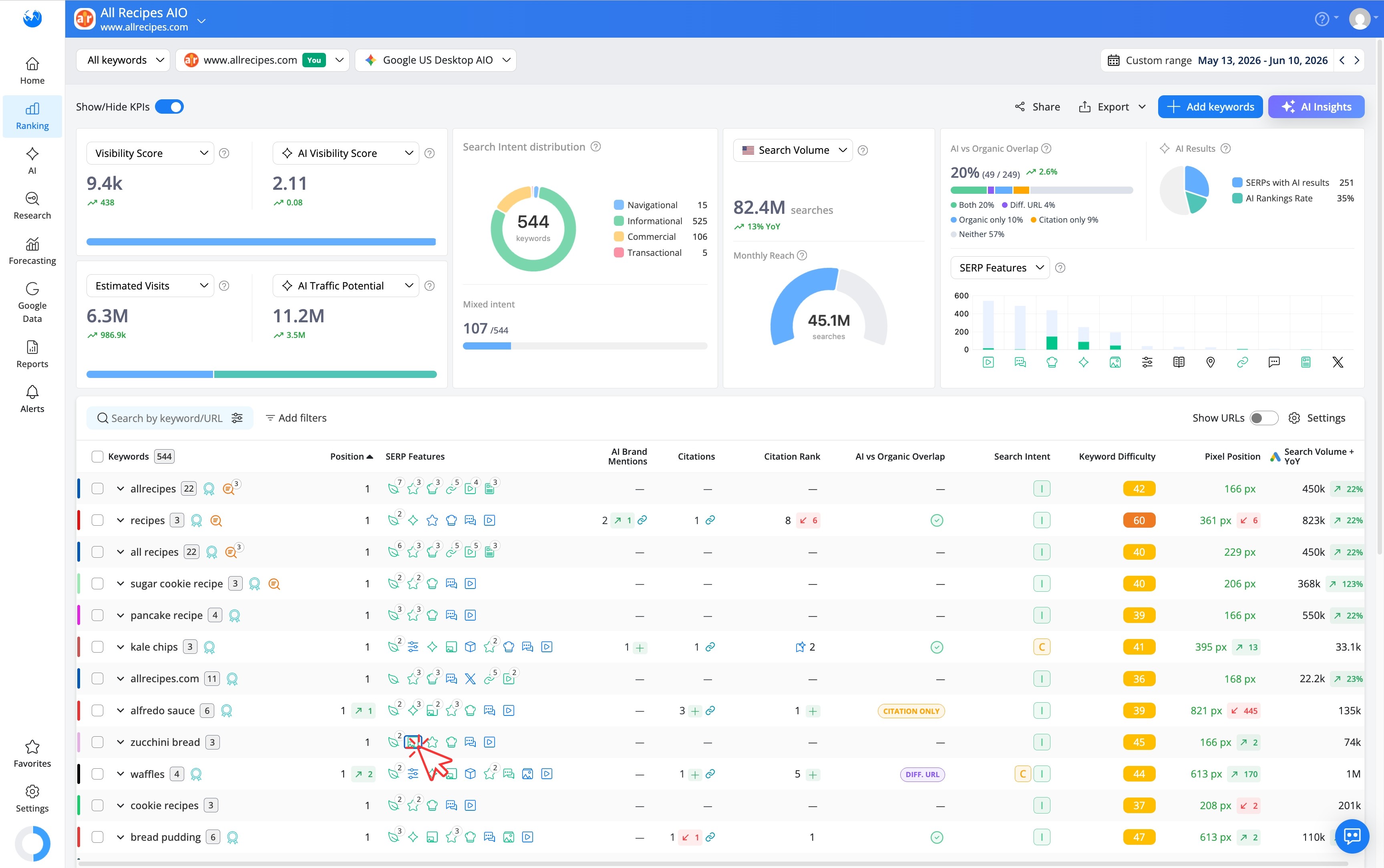Click the Google Ads icon in Search Volume header
This screenshot has height=868, width=1384.
pos(1275,457)
